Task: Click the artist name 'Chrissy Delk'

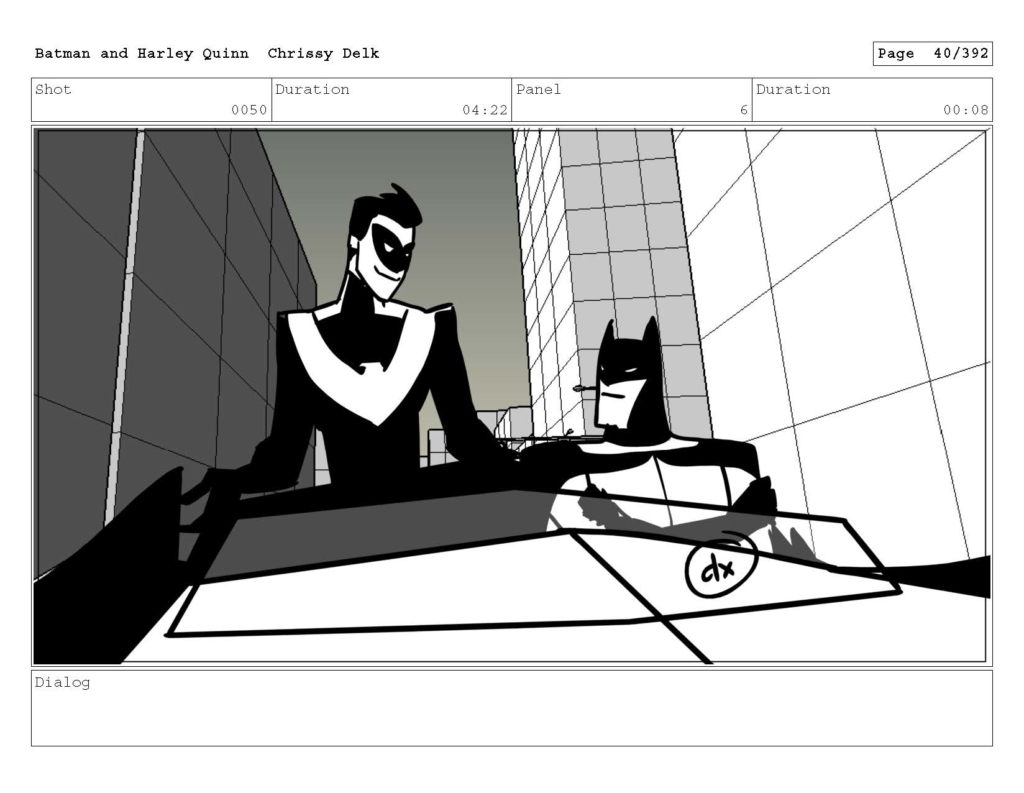Action: [x=323, y=54]
